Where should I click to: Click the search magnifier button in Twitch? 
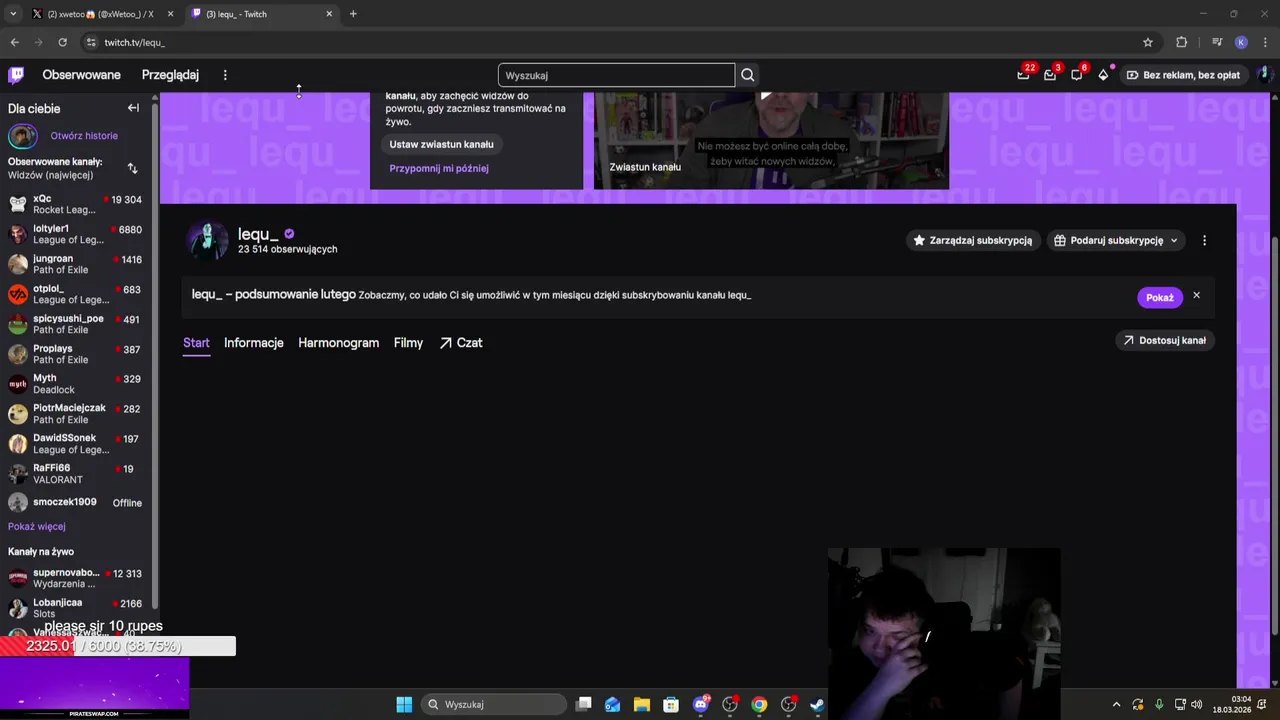coord(747,75)
